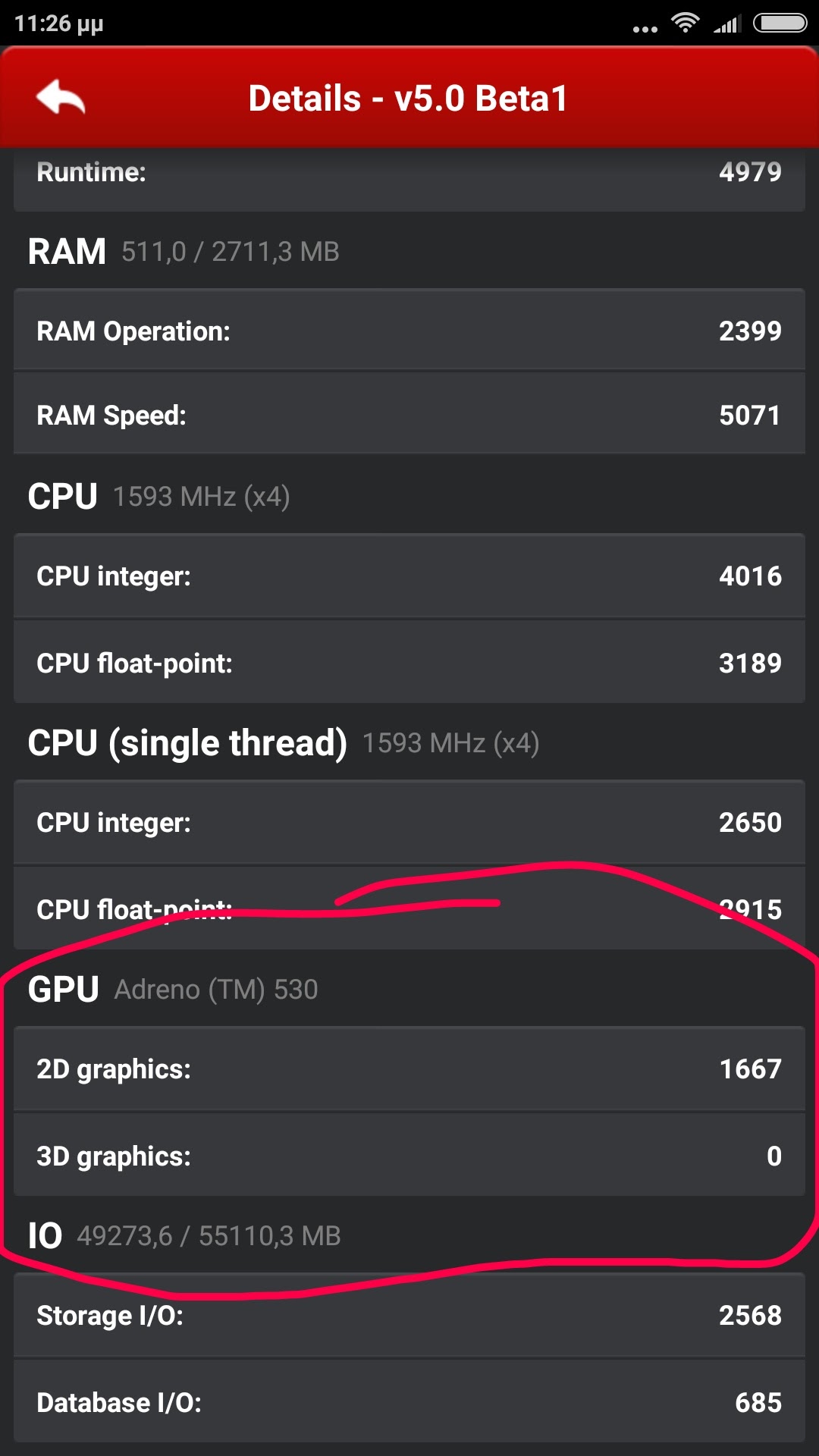Select the RAM Speed row
819x1456 pixels.
pos(409,415)
